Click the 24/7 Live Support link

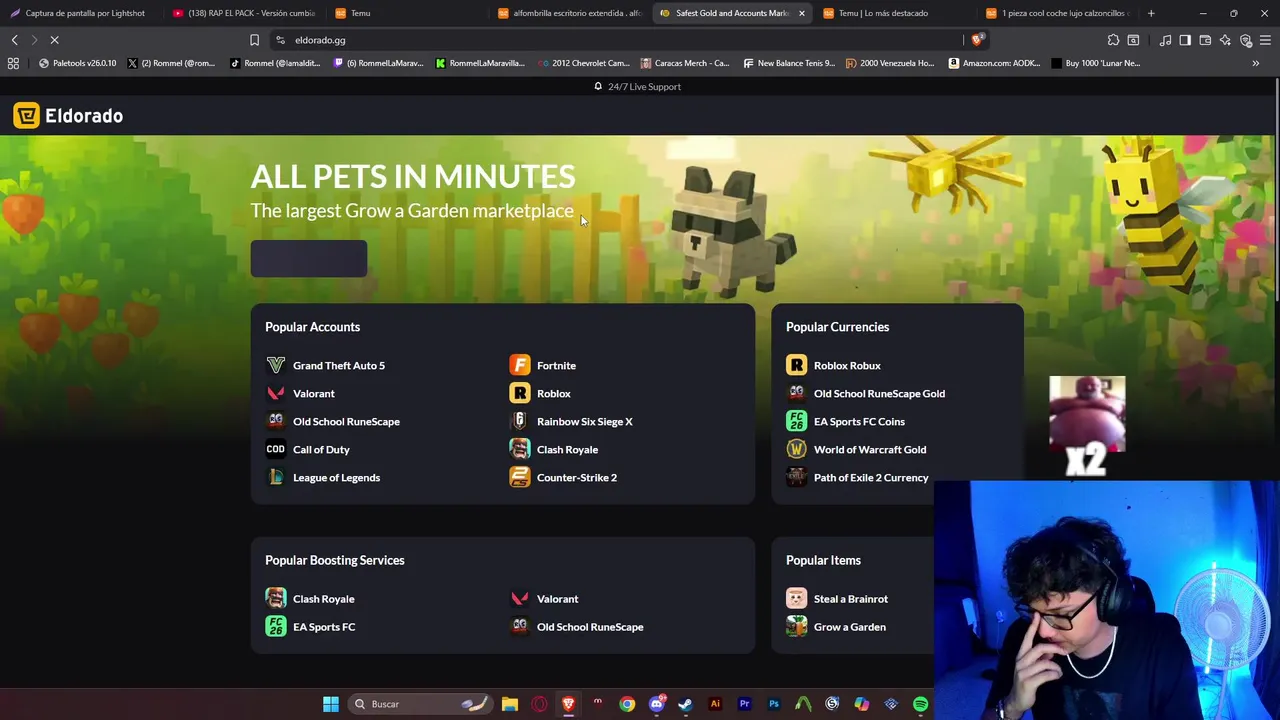[637, 87]
